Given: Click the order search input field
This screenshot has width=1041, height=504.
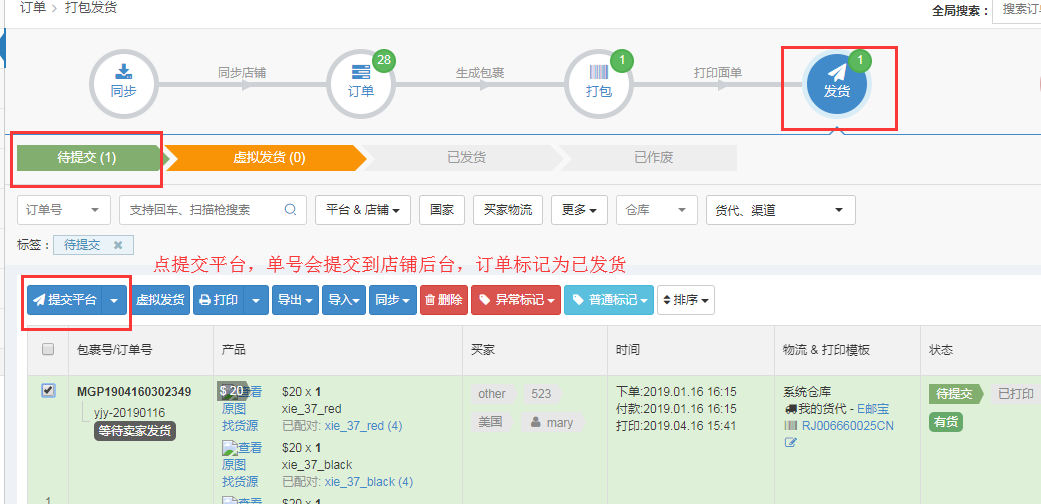Looking at the screenshot, I should click(200, 210).
